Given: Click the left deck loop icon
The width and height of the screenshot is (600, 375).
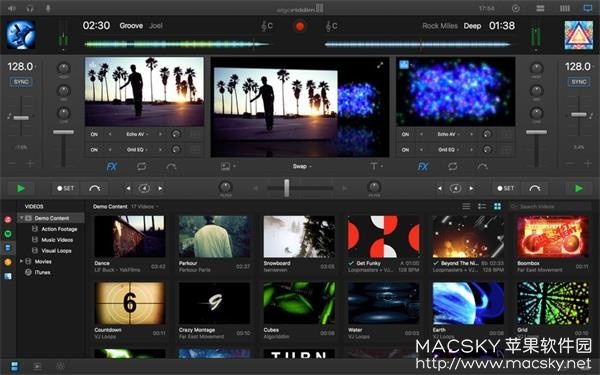Looking at the screenshot, I should [x=142, y=166].
